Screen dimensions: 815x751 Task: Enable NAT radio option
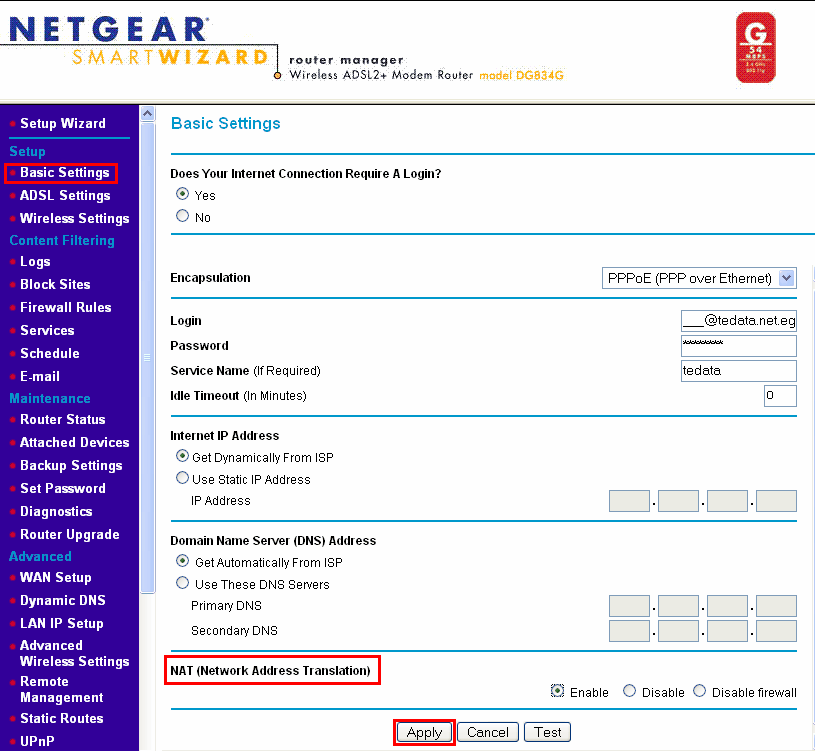(x=557, y=691)
